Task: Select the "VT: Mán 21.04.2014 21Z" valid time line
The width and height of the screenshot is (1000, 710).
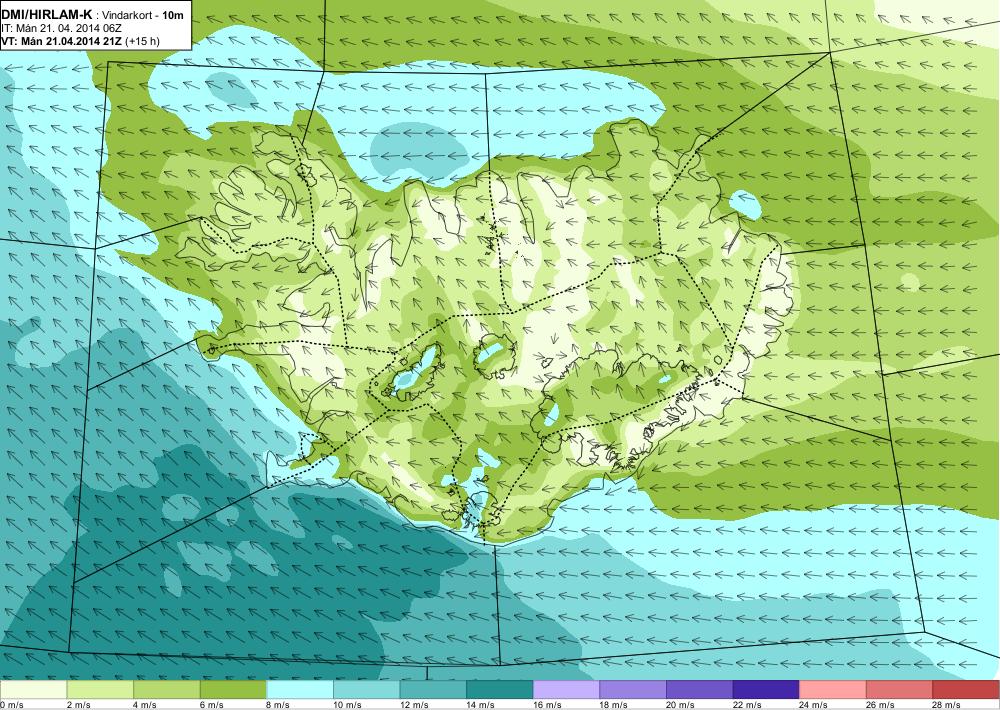Action: 62,41
